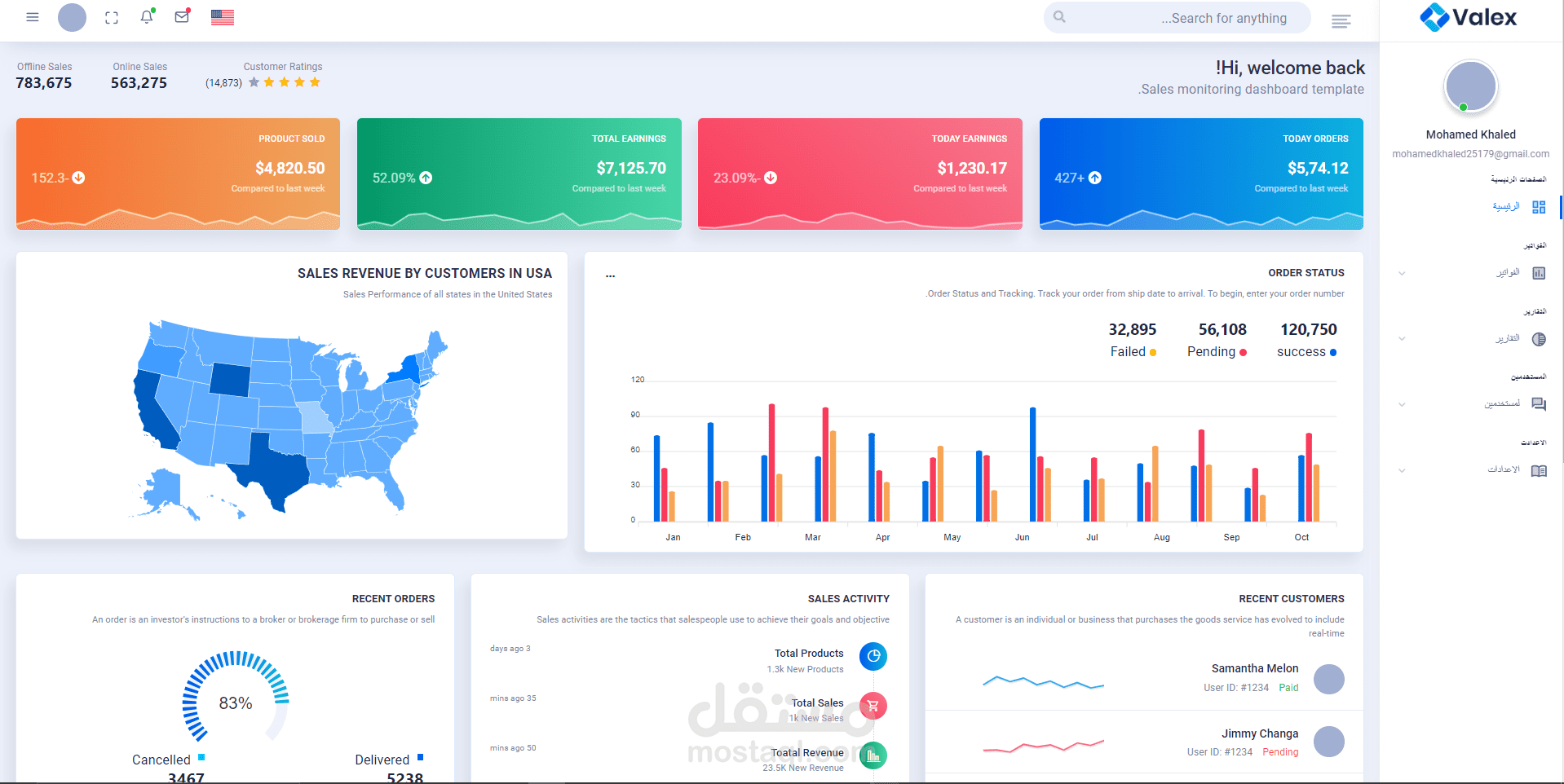Click the الفواتير invoices chart icon
The width and height of the screenshot is (1564, 784).
1539,273
